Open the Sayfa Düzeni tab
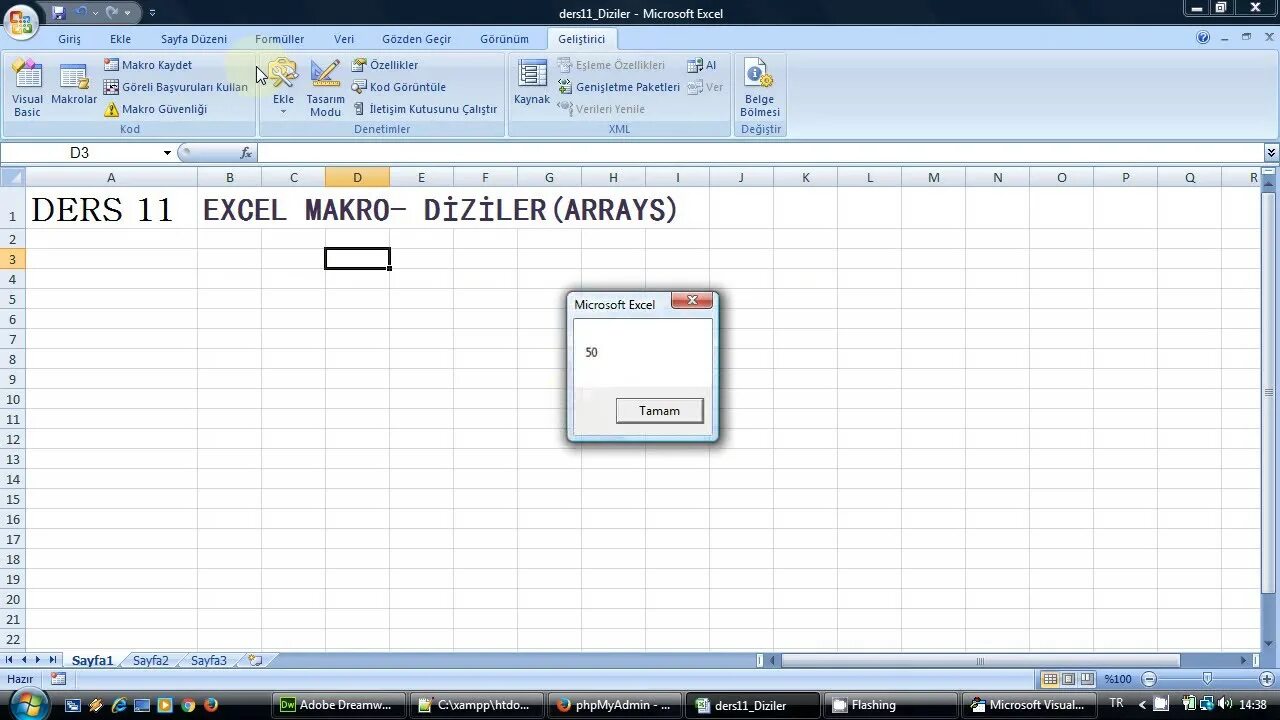Image resolution: width=1280 pixels, height=720 pixels. [194, 39]
